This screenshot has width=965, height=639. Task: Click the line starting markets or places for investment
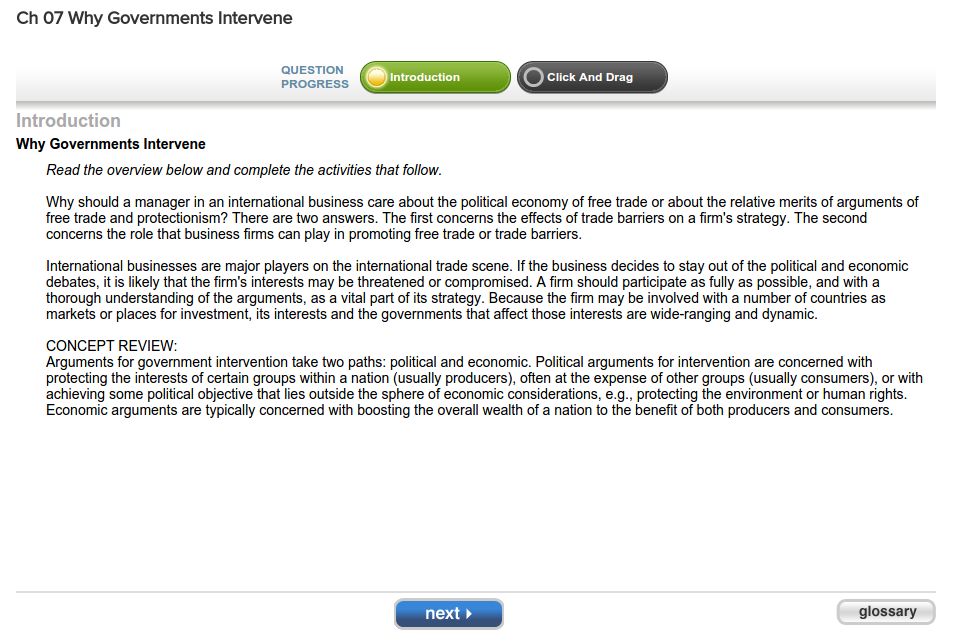click(432, 314)
